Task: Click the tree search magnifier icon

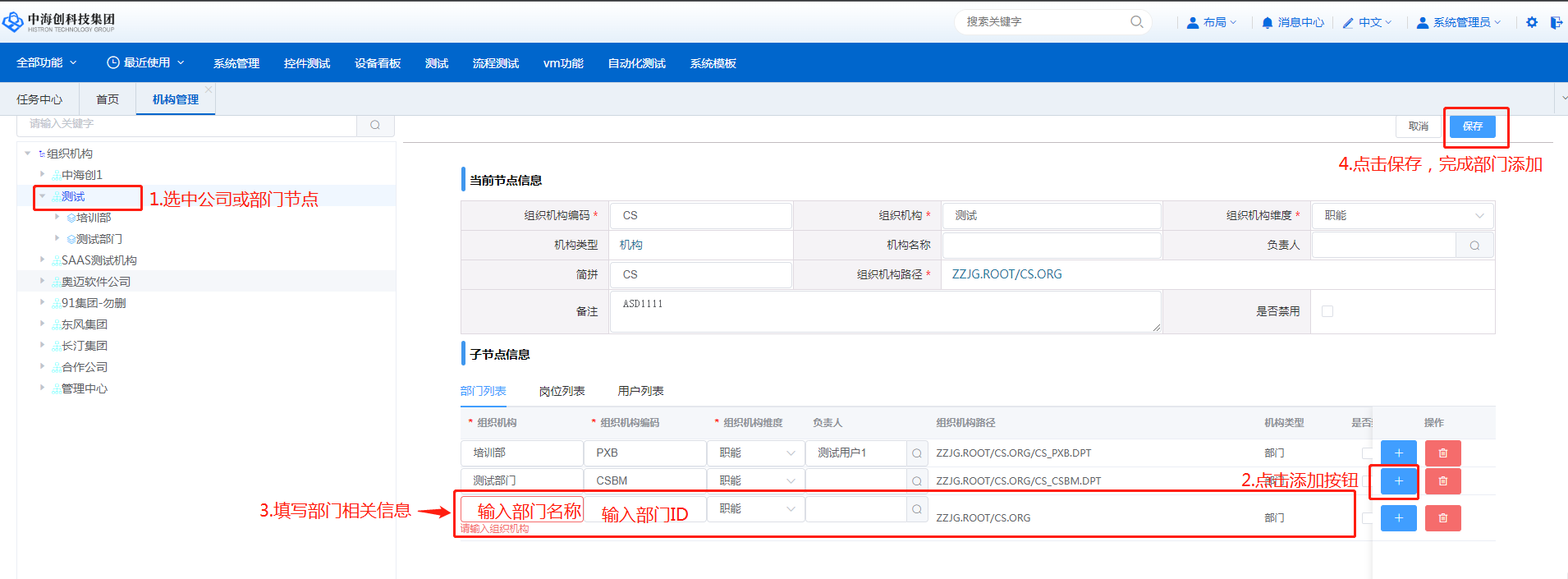Action: pos(375,125)
